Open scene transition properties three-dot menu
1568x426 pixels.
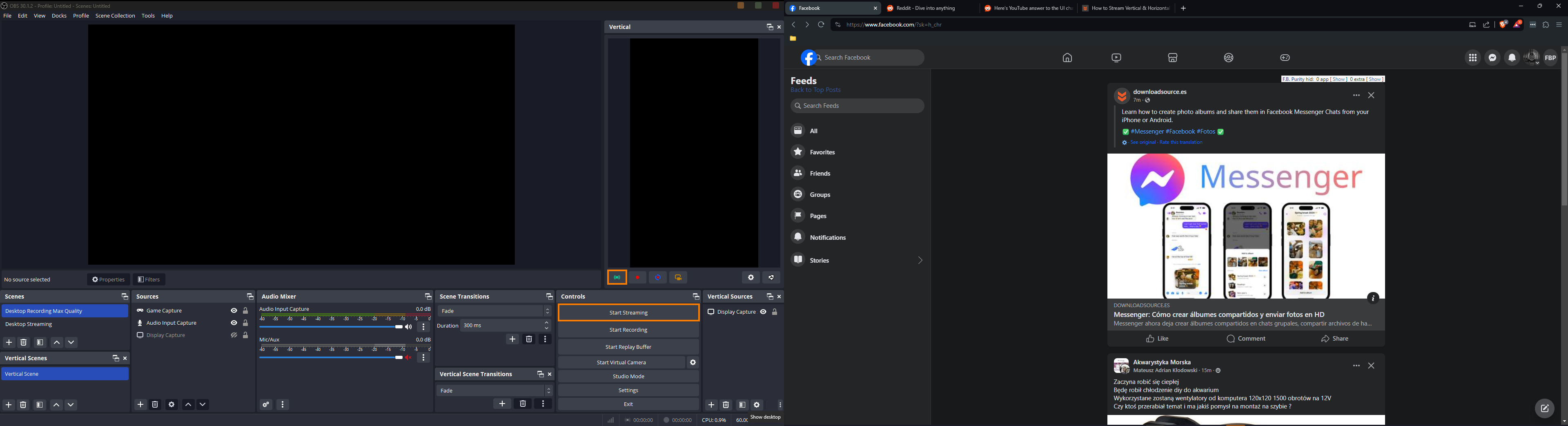tap(546, 339)
